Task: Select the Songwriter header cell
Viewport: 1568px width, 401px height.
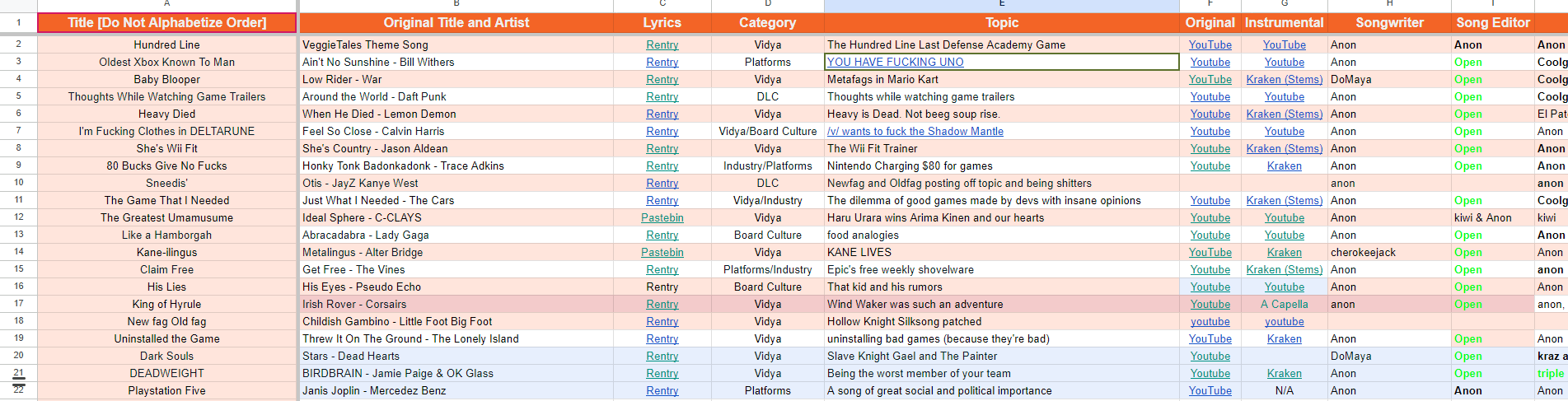Action: [x=1389, y=23]
